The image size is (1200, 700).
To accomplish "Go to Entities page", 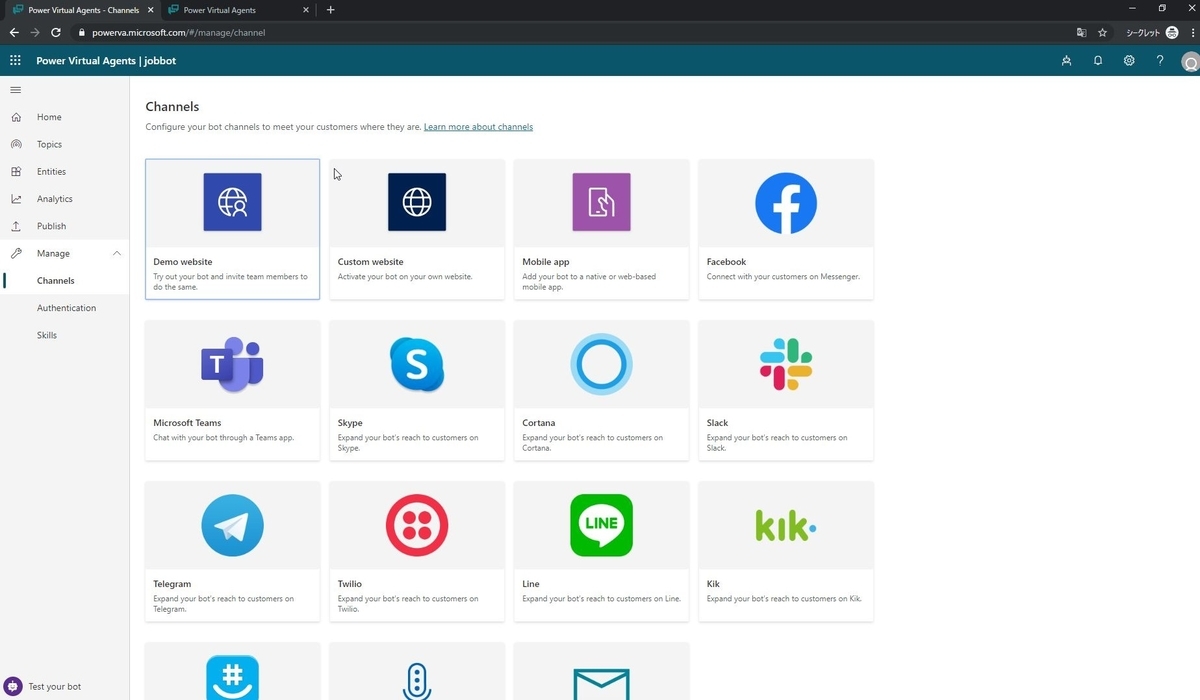I will pos(52,171).
